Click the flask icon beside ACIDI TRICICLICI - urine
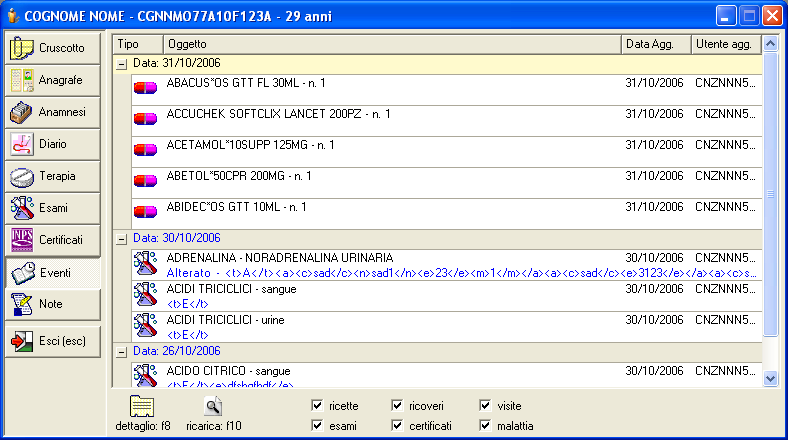Image resolution: width=788 pixels, height=440 pixels. coord(146,326)
